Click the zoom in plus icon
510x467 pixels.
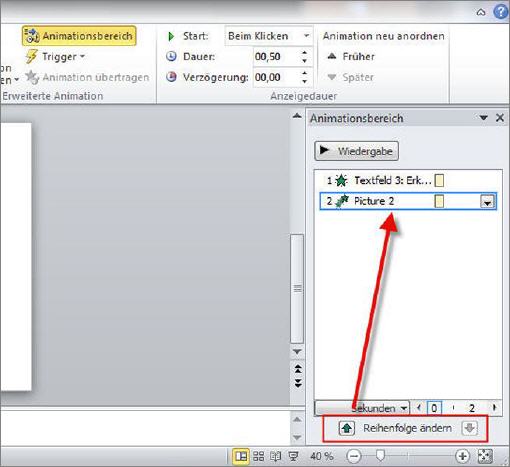pyautogui.click(x=462, y=456)
